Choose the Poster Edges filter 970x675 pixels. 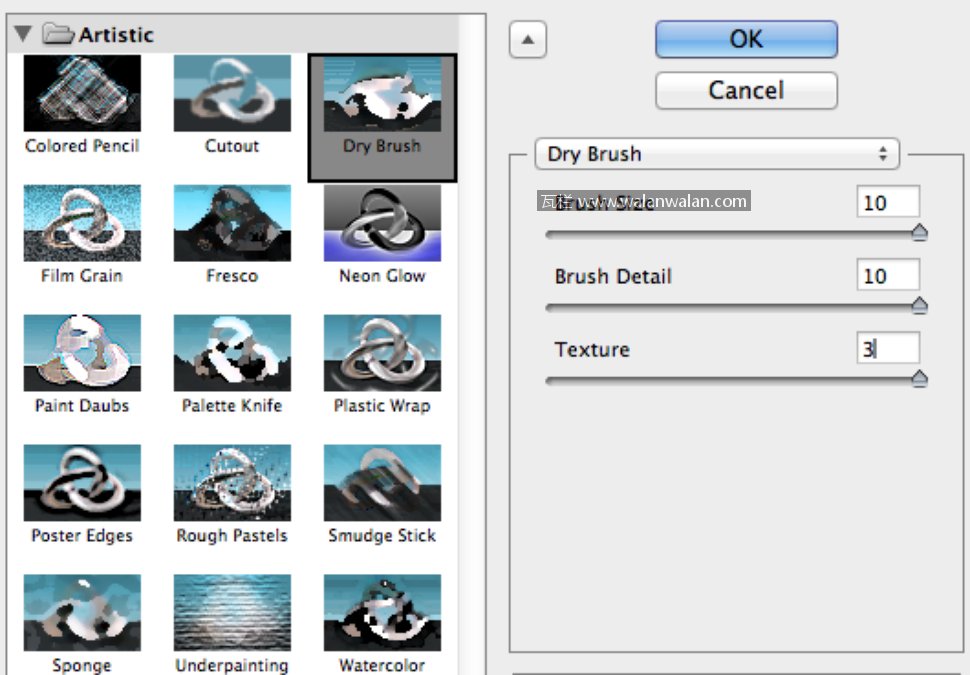(82, 483)
